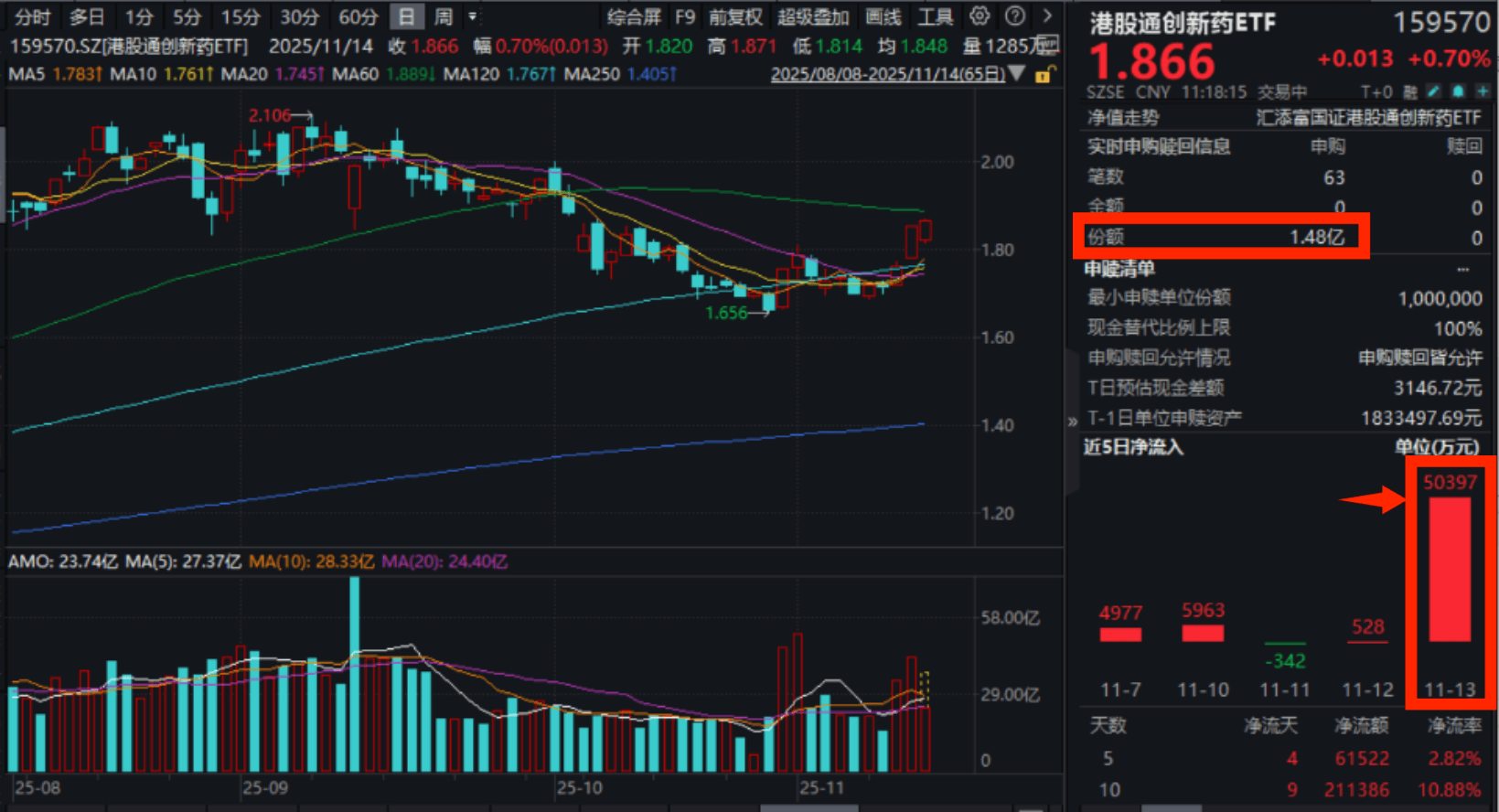
Task: Switch to the 分时 intraday tab
Action: (32, 16)
